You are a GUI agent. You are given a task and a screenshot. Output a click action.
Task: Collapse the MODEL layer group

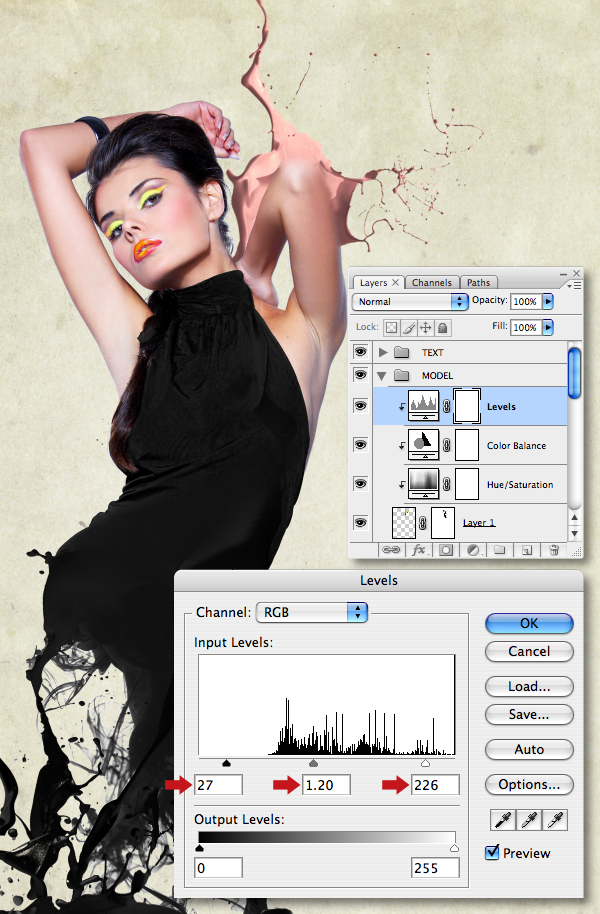382,376
